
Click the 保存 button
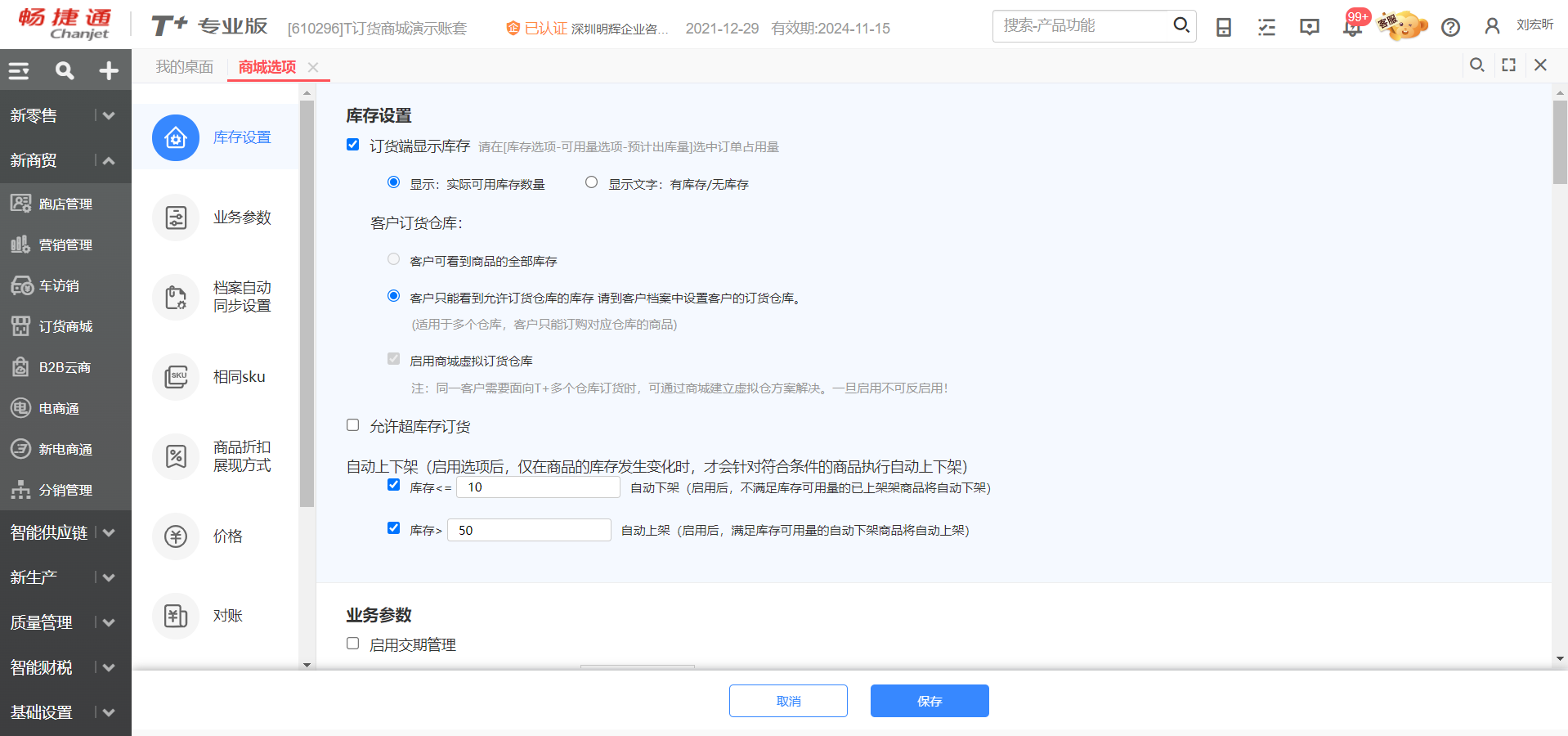(x=930, y=701)
